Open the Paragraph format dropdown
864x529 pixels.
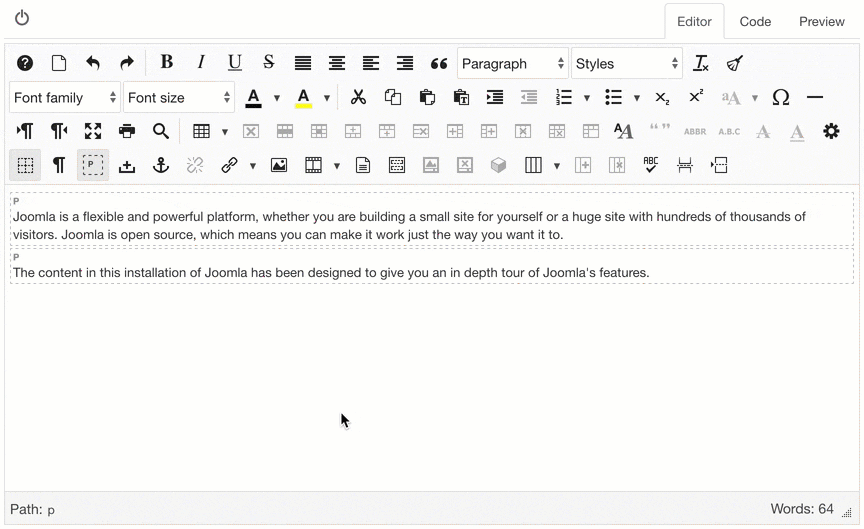(x=513, y=63)
